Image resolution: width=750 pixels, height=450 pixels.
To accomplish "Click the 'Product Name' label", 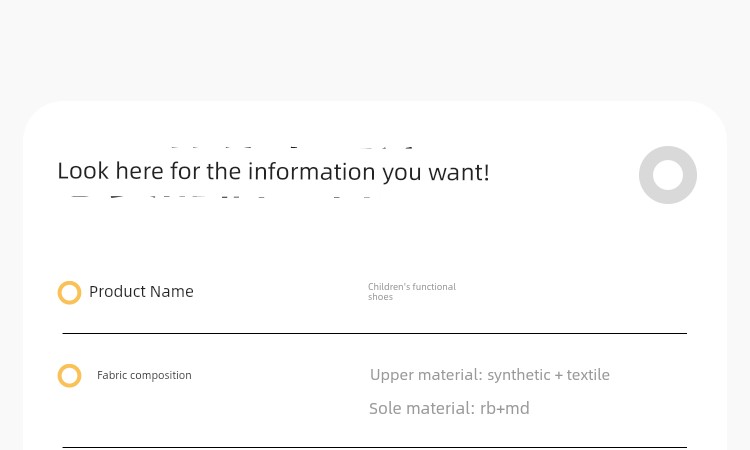I will (141, 291).
